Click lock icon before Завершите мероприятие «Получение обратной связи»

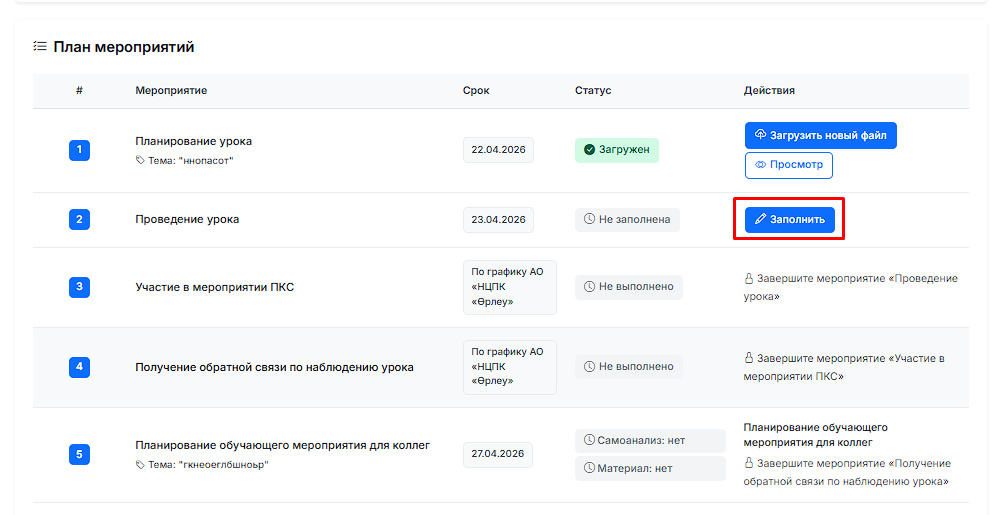click(749, 462)
